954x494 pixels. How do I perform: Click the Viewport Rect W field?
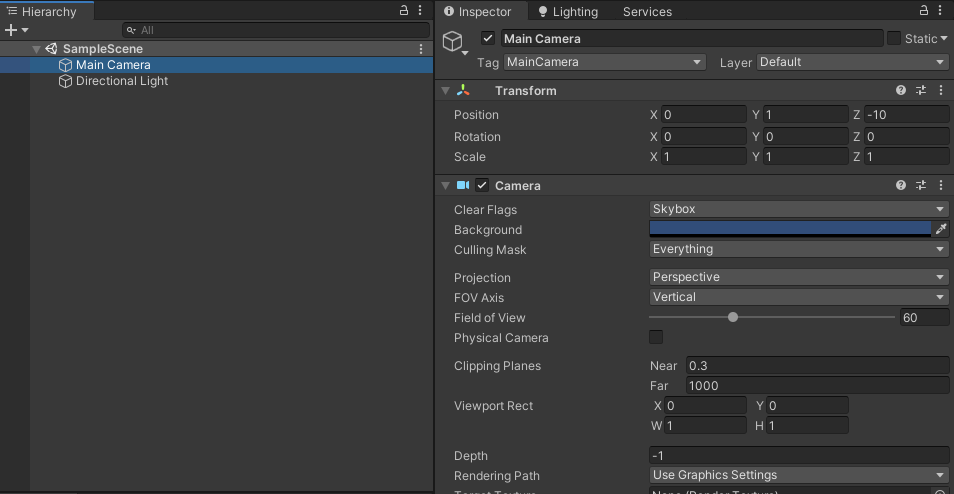705,425
